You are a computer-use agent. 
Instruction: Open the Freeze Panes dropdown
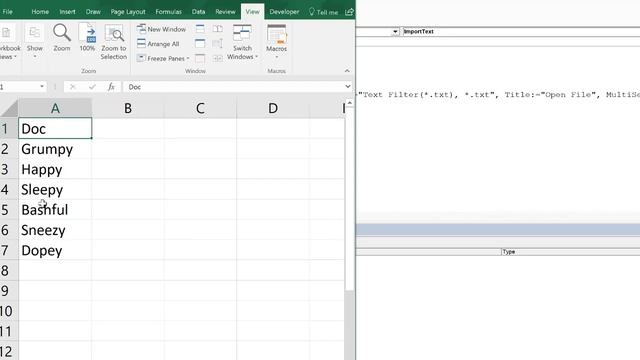pyautogui.click(x=163, y=58)
